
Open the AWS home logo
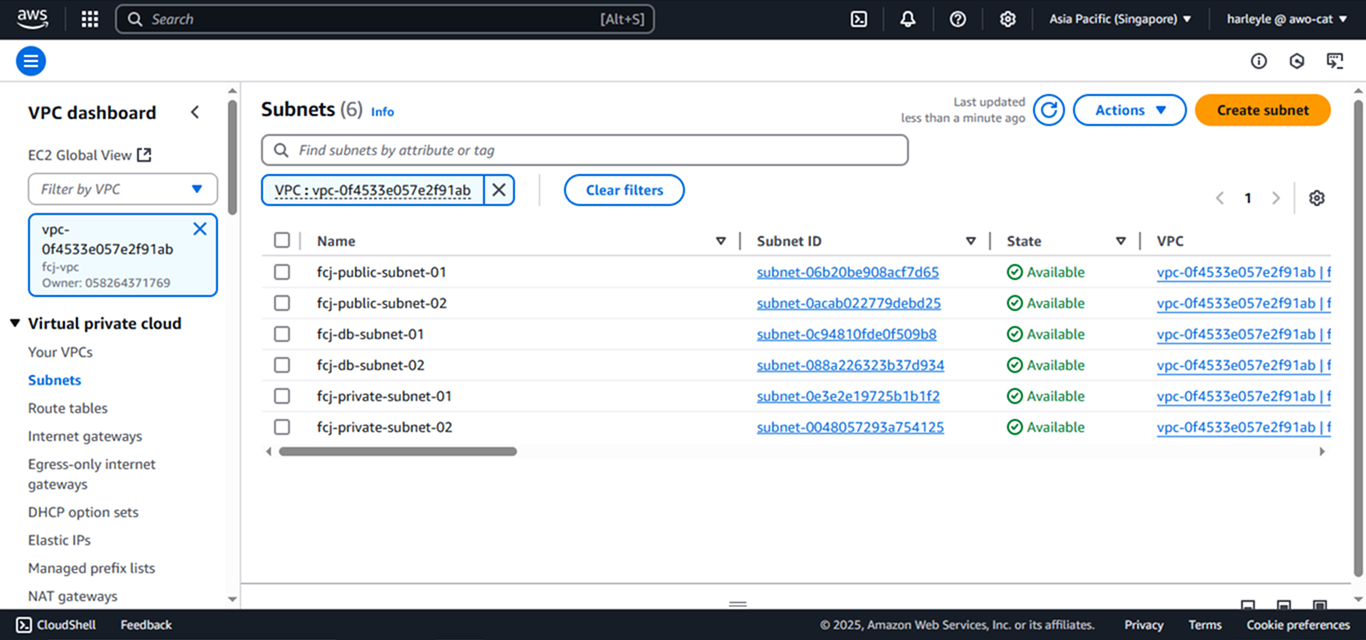32,19
